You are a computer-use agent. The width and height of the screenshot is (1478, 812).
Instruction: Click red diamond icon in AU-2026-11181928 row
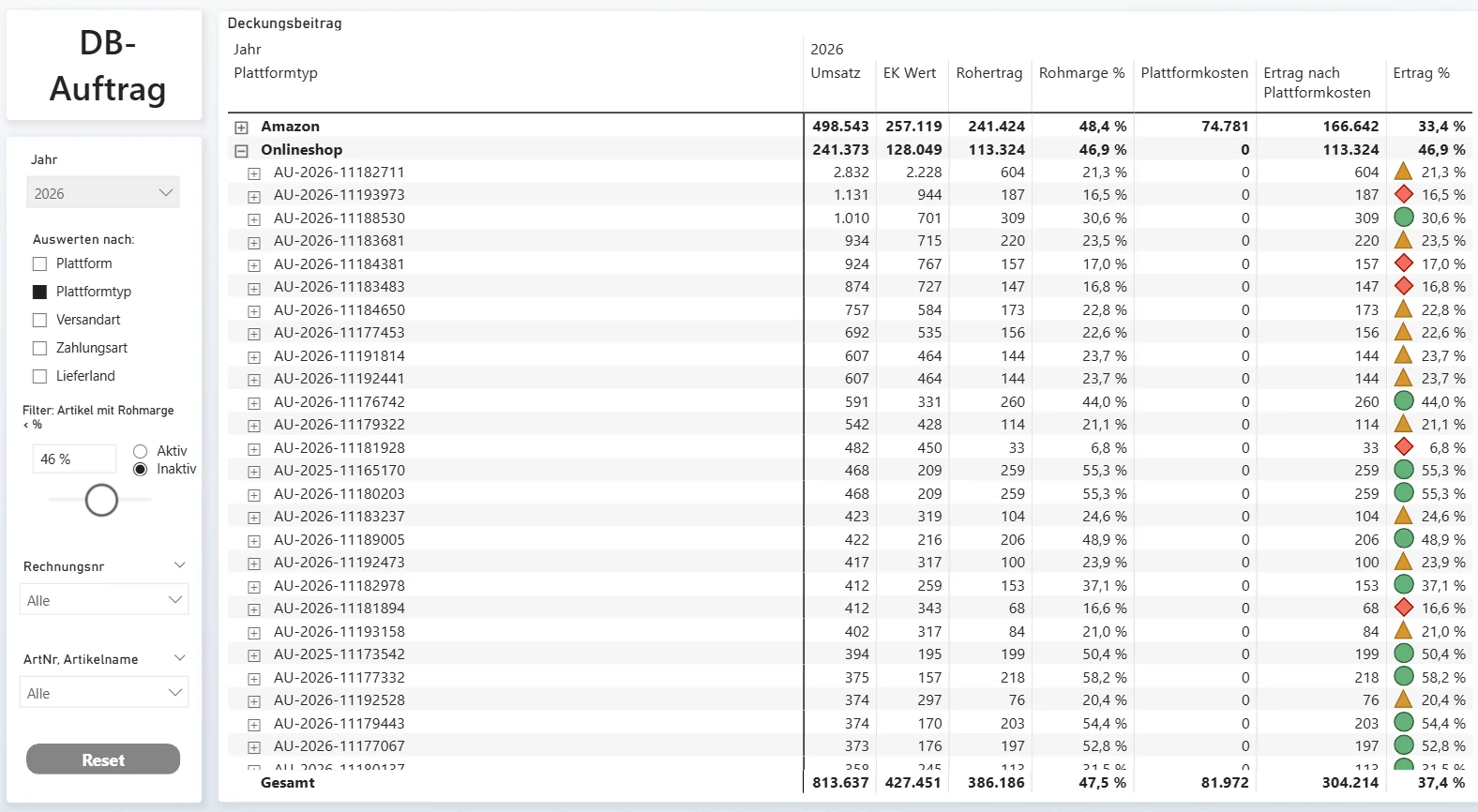pos(1404,447)
